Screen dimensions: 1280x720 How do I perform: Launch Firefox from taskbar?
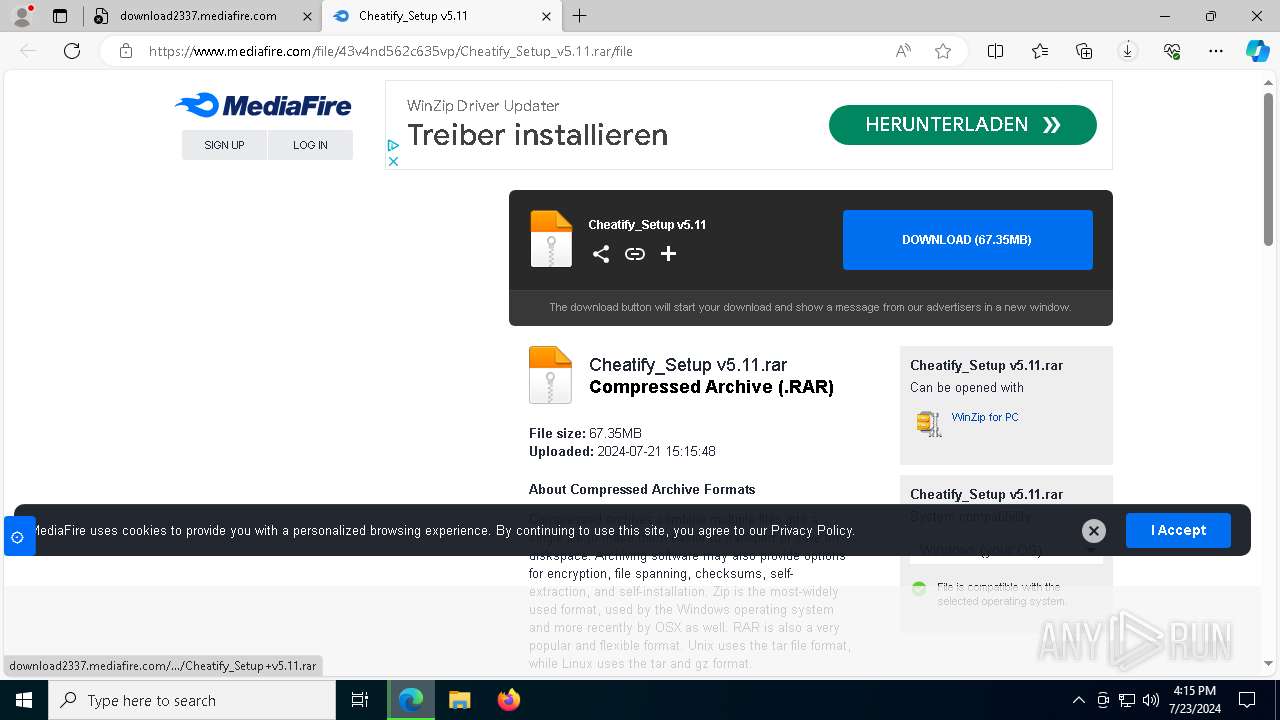coord(508,700)
